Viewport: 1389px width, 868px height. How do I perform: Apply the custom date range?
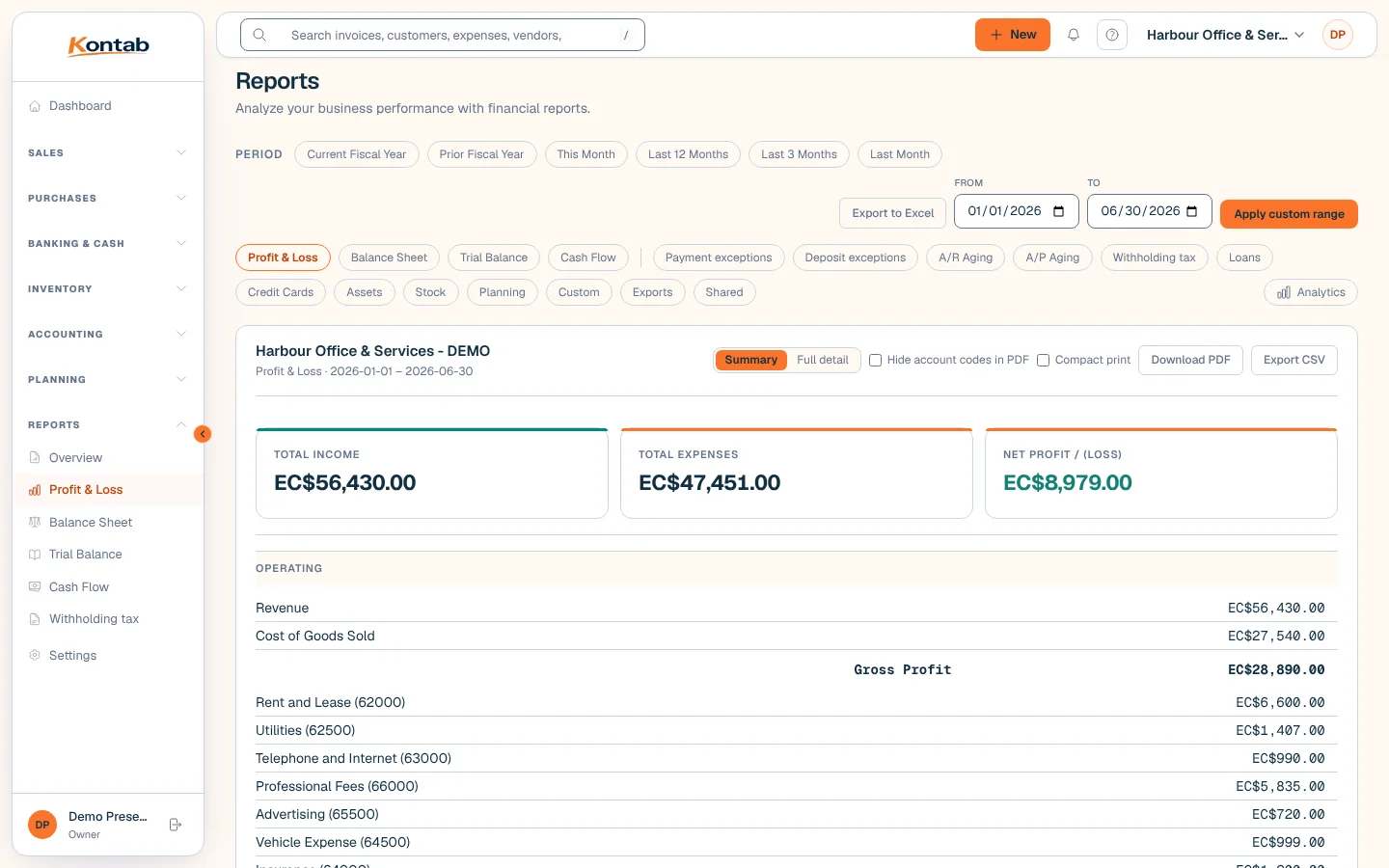click(x=1289, y=214)
